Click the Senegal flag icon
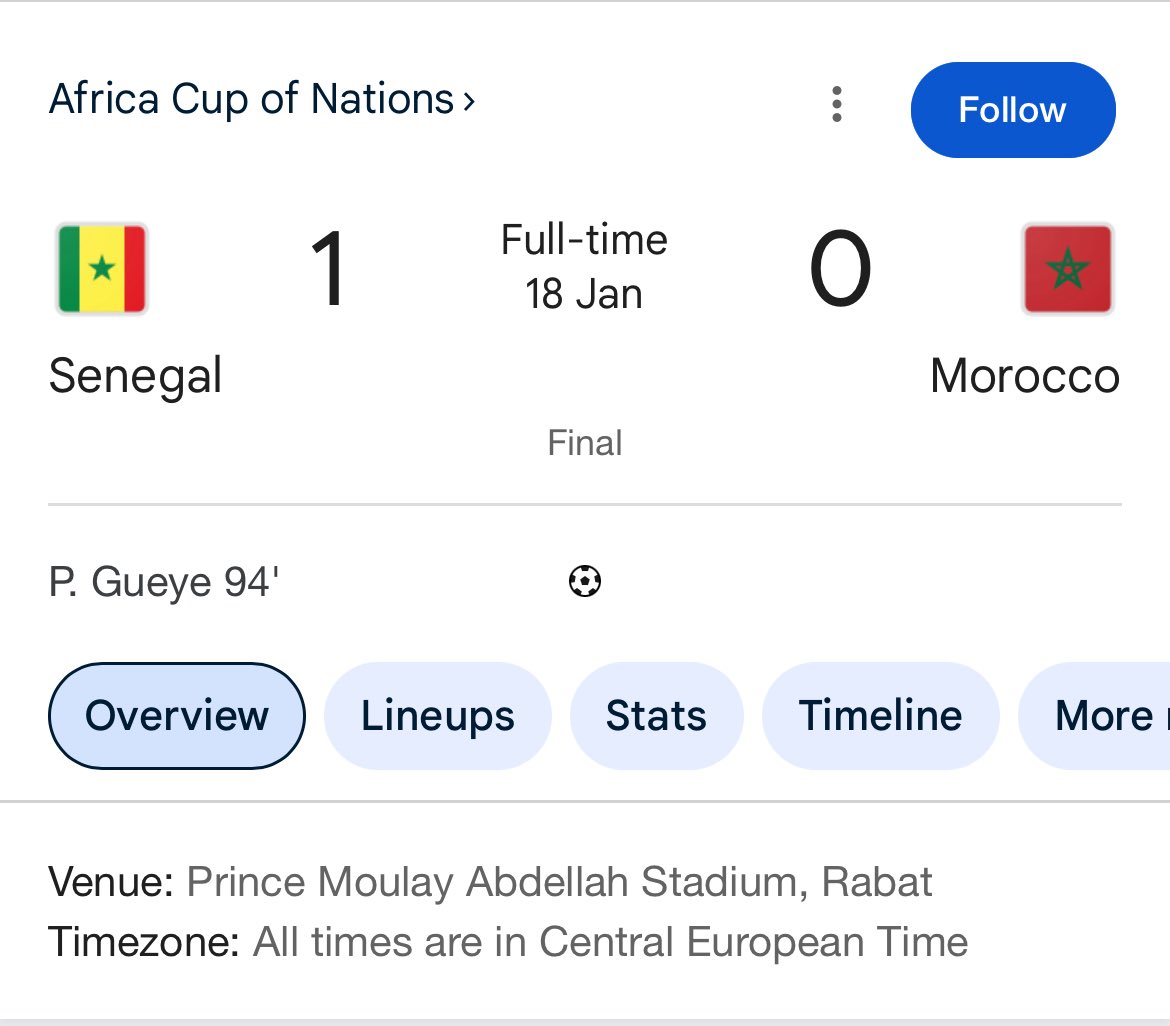Image resolution: width=1170 pixels, height=1026 pixels. [102, 269]
